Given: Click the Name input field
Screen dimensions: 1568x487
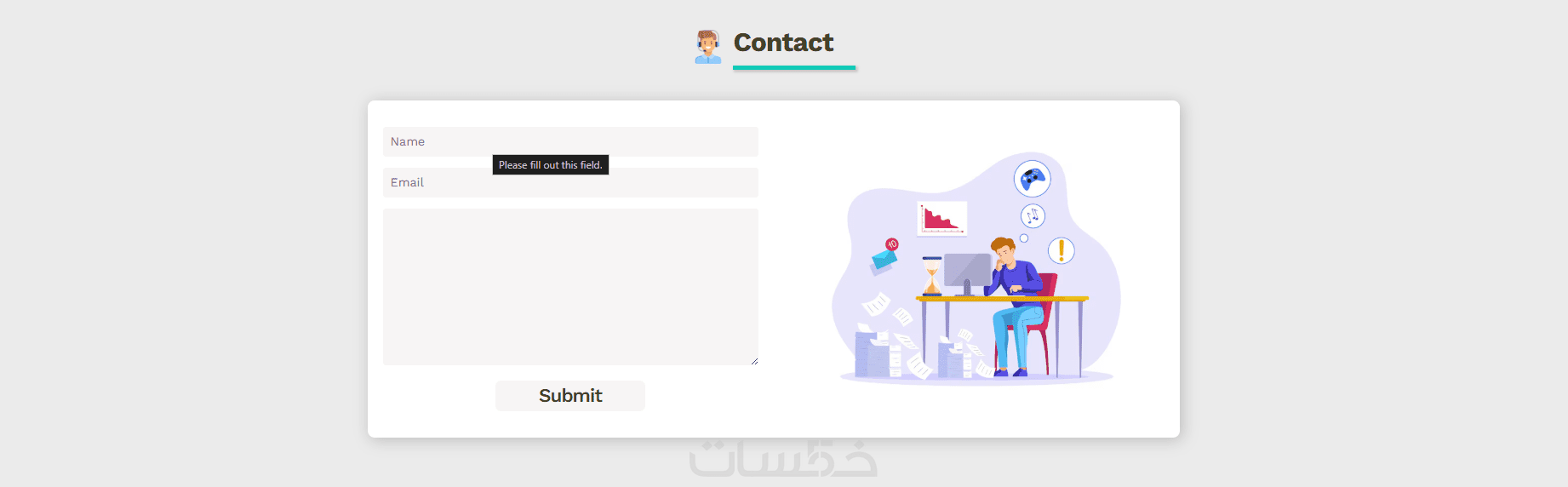Looking at the screenshot, I should [570, 141].
